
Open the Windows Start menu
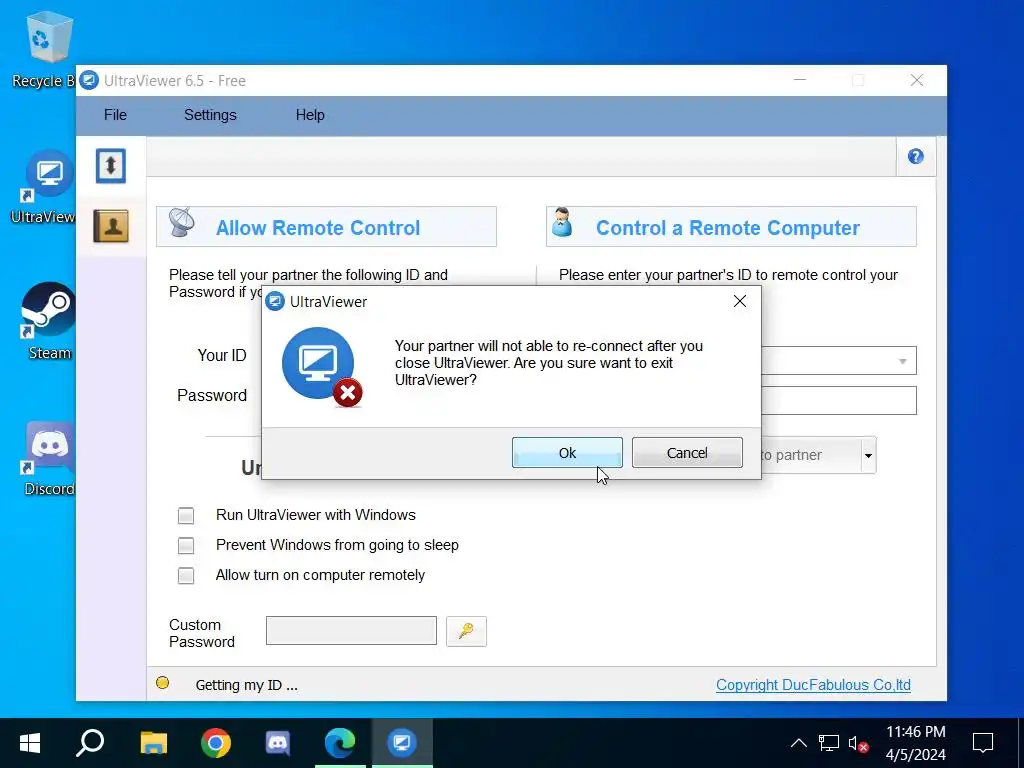coord(30,743)
